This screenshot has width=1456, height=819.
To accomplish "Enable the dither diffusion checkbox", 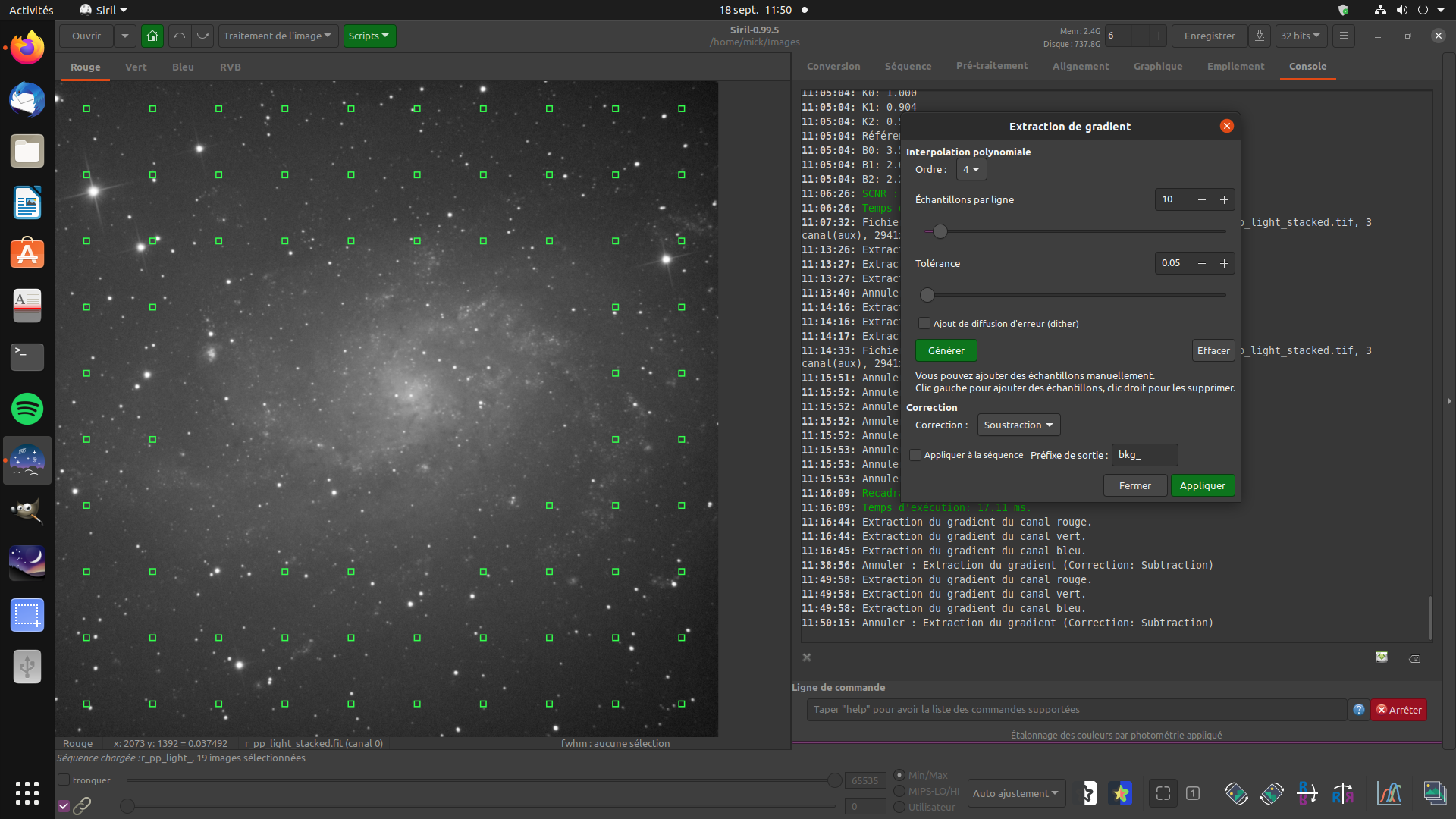I will pyautogui.click(x=924, y=323).
